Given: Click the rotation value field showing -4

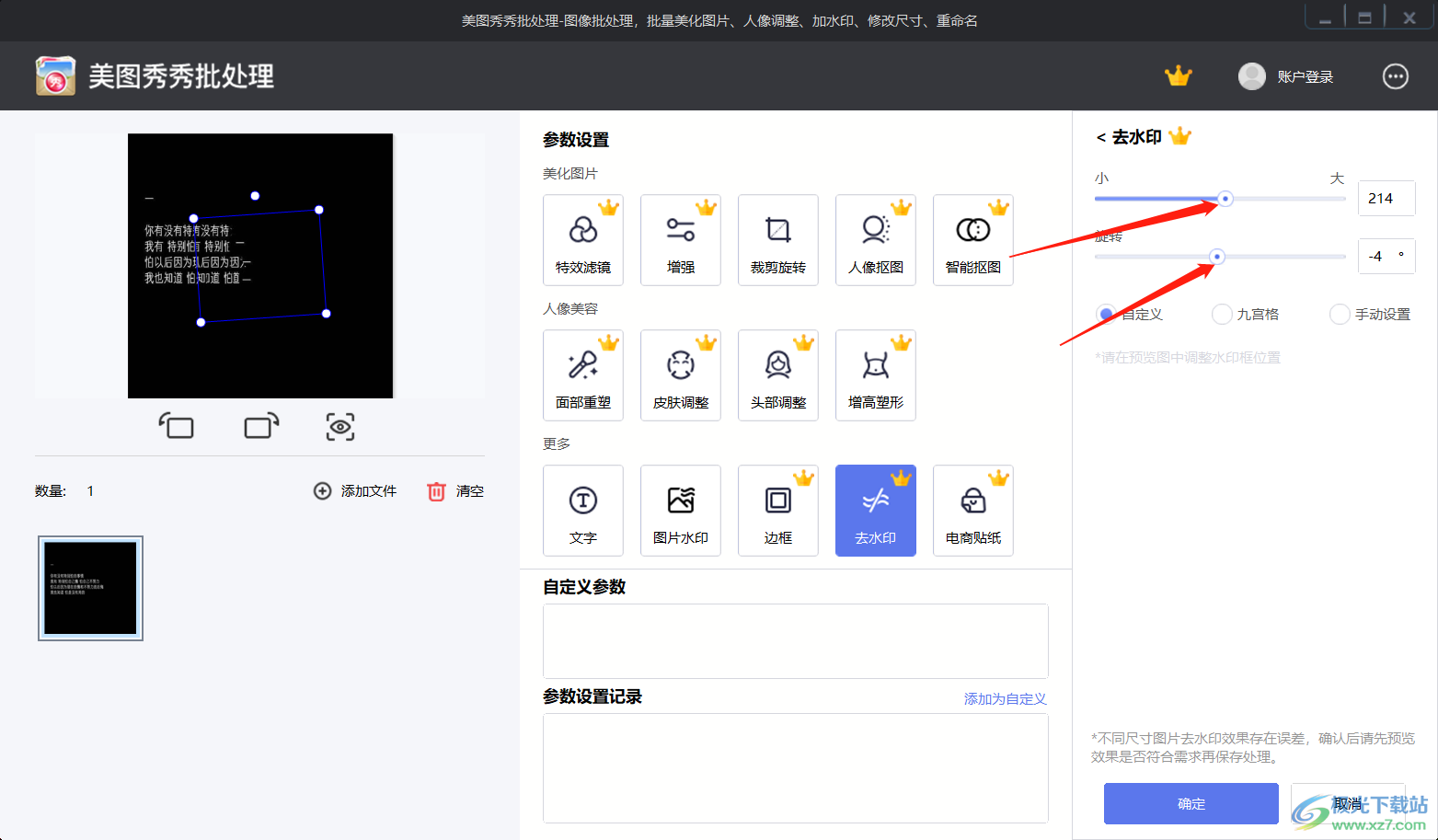Looking at the screenshot, I should (1386, 257).
